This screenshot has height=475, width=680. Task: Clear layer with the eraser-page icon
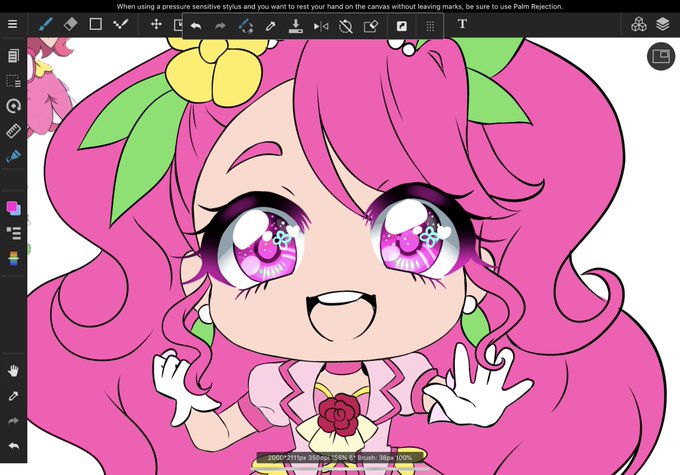coord(371,26)
